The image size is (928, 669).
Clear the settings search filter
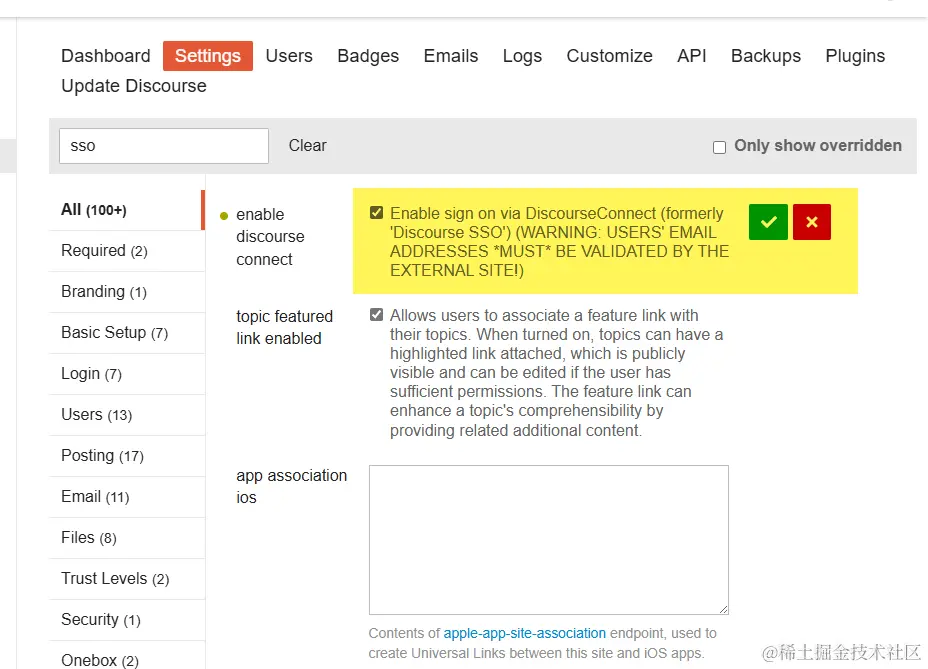click(307, 146)
